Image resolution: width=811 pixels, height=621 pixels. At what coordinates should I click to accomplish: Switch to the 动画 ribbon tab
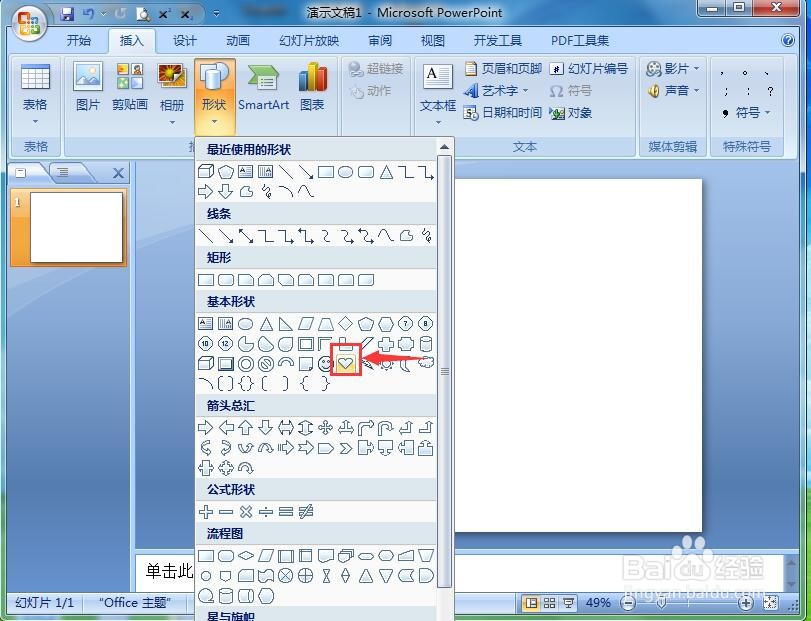tap(238, 40)
